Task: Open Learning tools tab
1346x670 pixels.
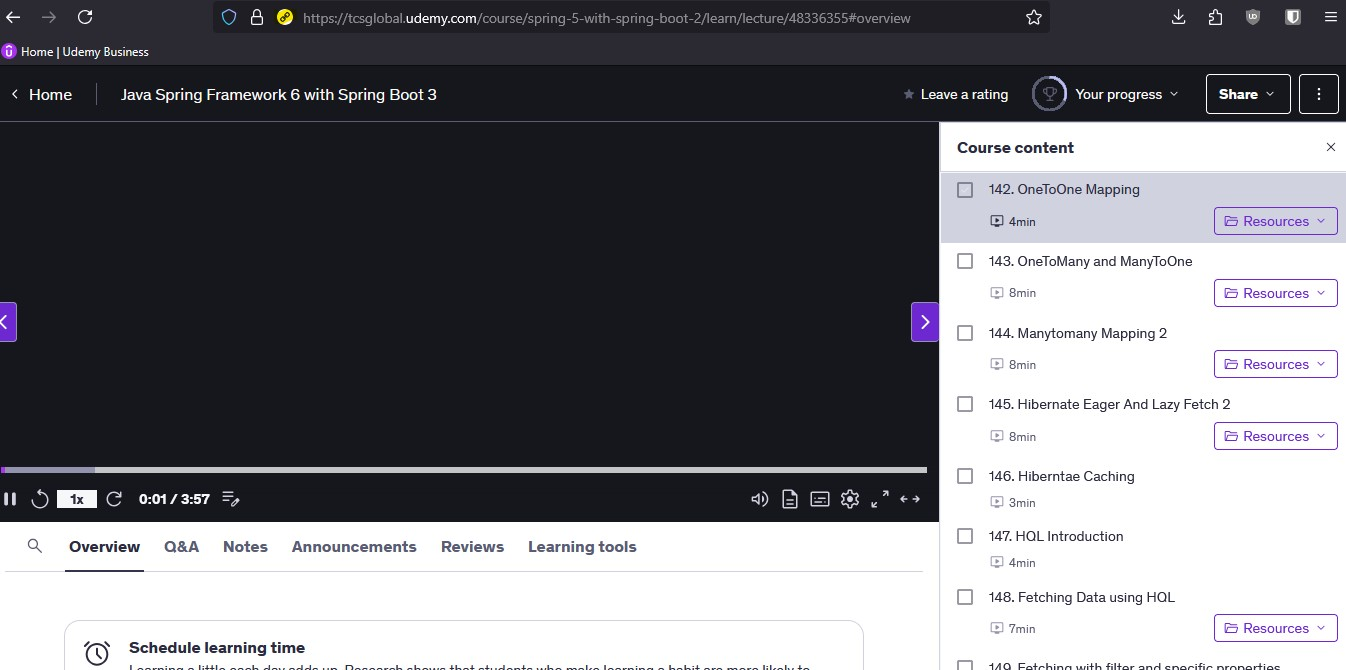Action: (582, 547)
